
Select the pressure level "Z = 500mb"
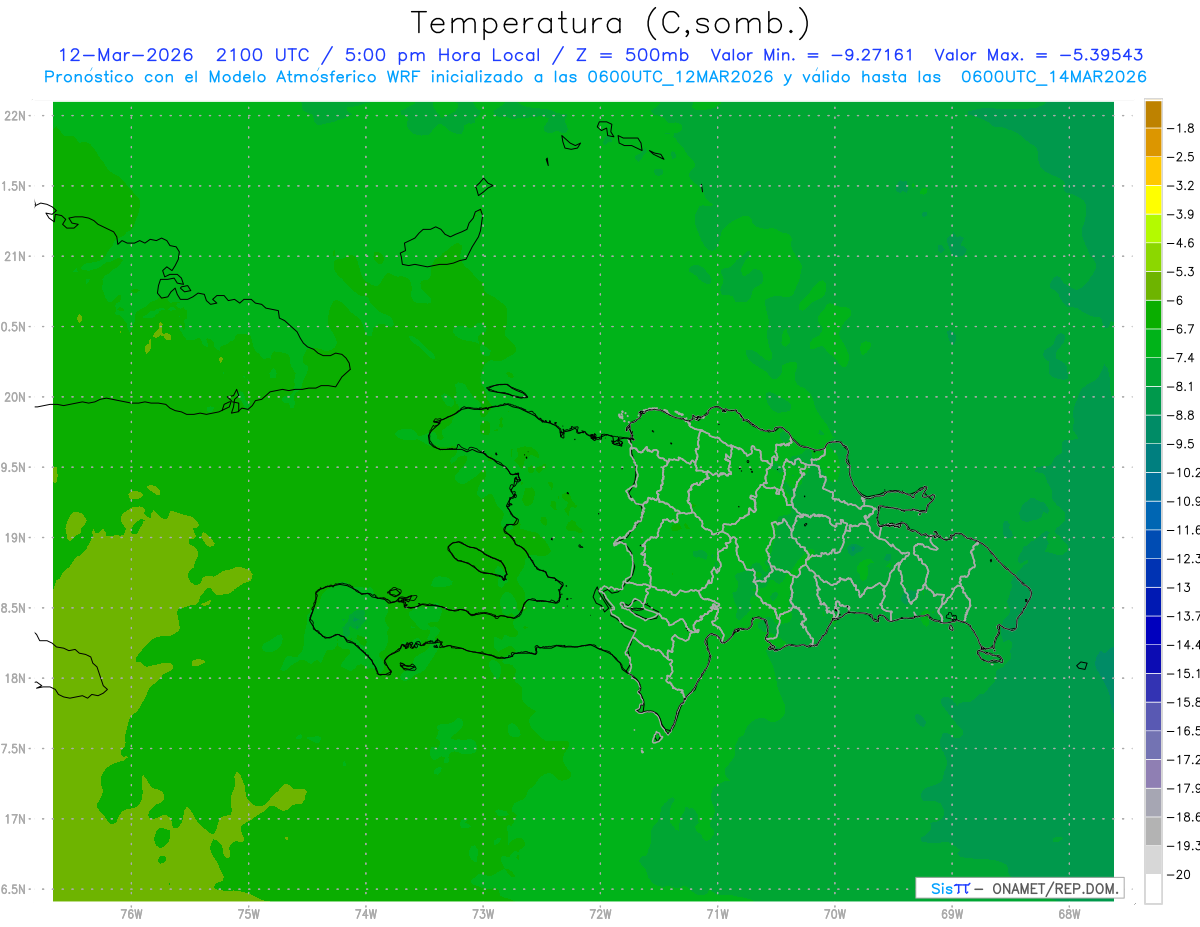coord(631,55)
